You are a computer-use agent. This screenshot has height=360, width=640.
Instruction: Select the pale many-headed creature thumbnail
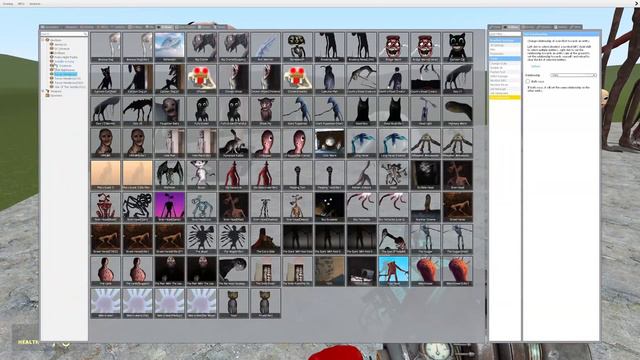(x=393, y=175)
